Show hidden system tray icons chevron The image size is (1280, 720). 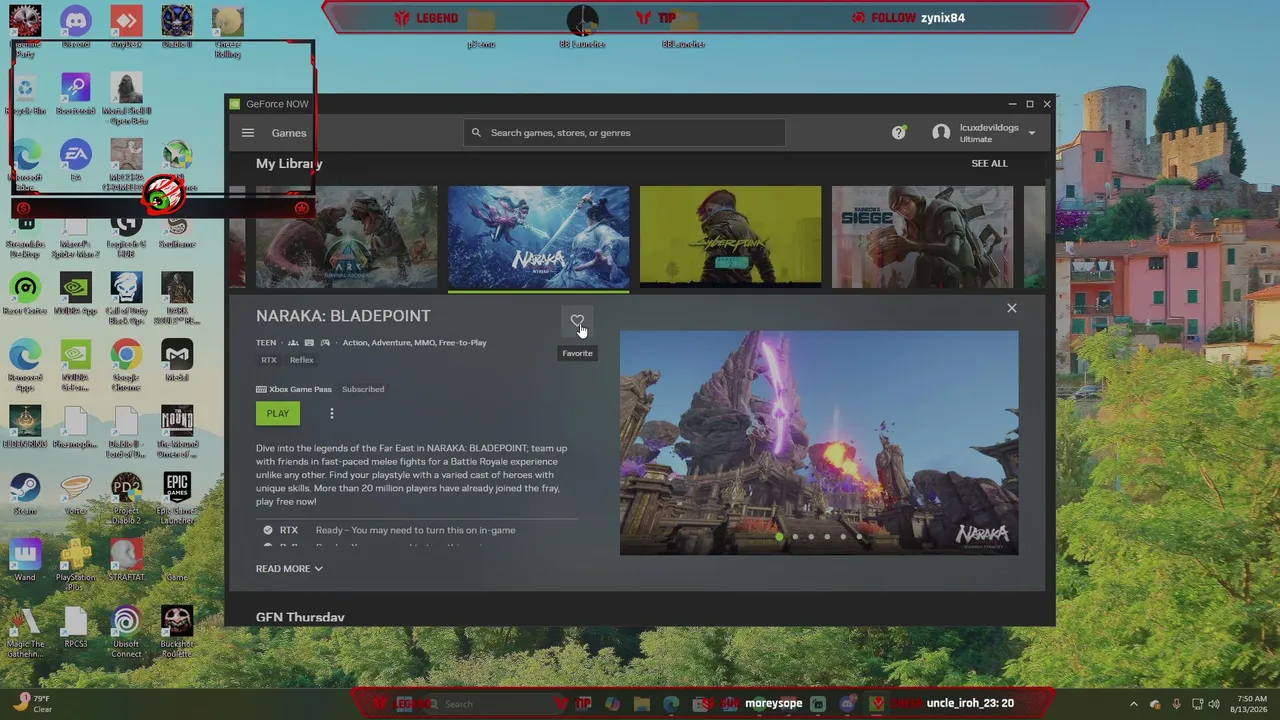pyautogui.click(x=1133, y=704)
